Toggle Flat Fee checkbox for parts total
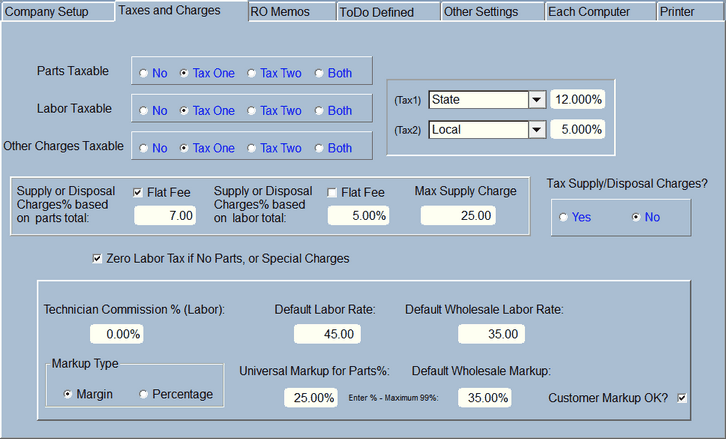The image size is (726, 439). (x=138, y=192)
